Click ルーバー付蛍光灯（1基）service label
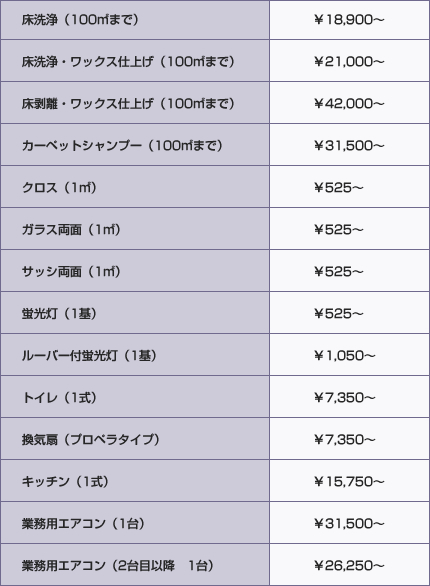Screen dimensions: 430x586 pos(89,355)
